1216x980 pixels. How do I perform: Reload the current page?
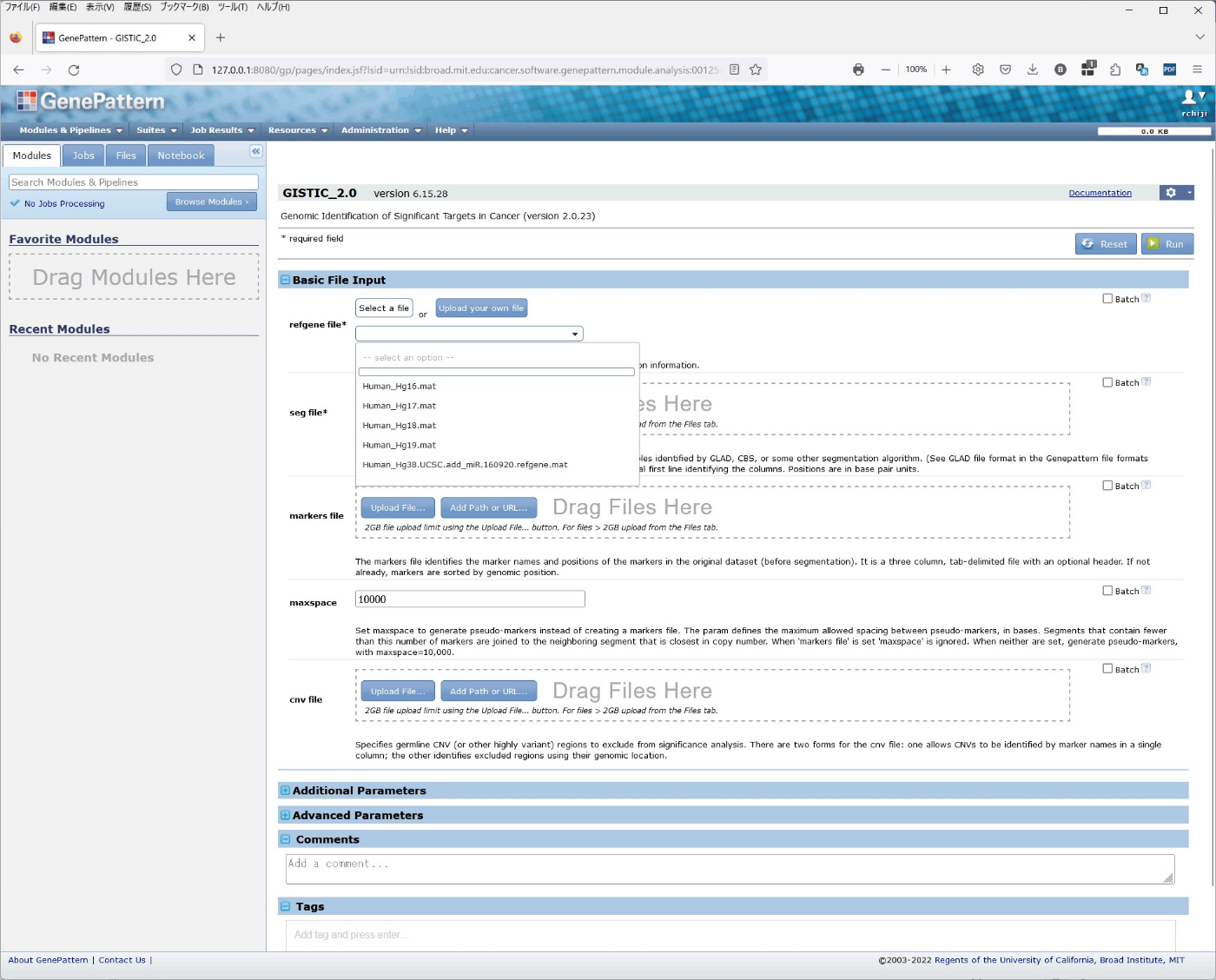pos(74,70)
